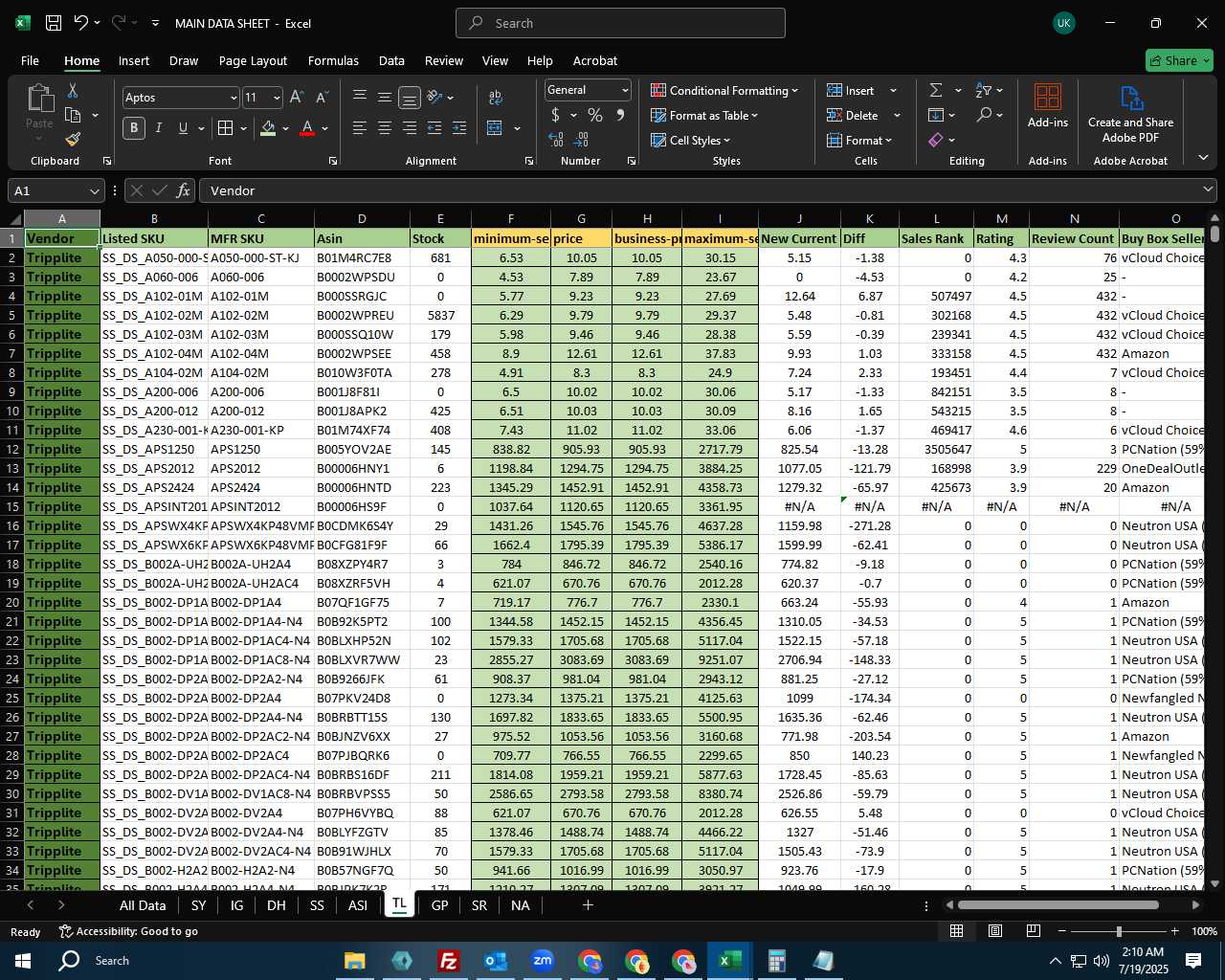Open Zoom from the taskbar

coord(543,960)
